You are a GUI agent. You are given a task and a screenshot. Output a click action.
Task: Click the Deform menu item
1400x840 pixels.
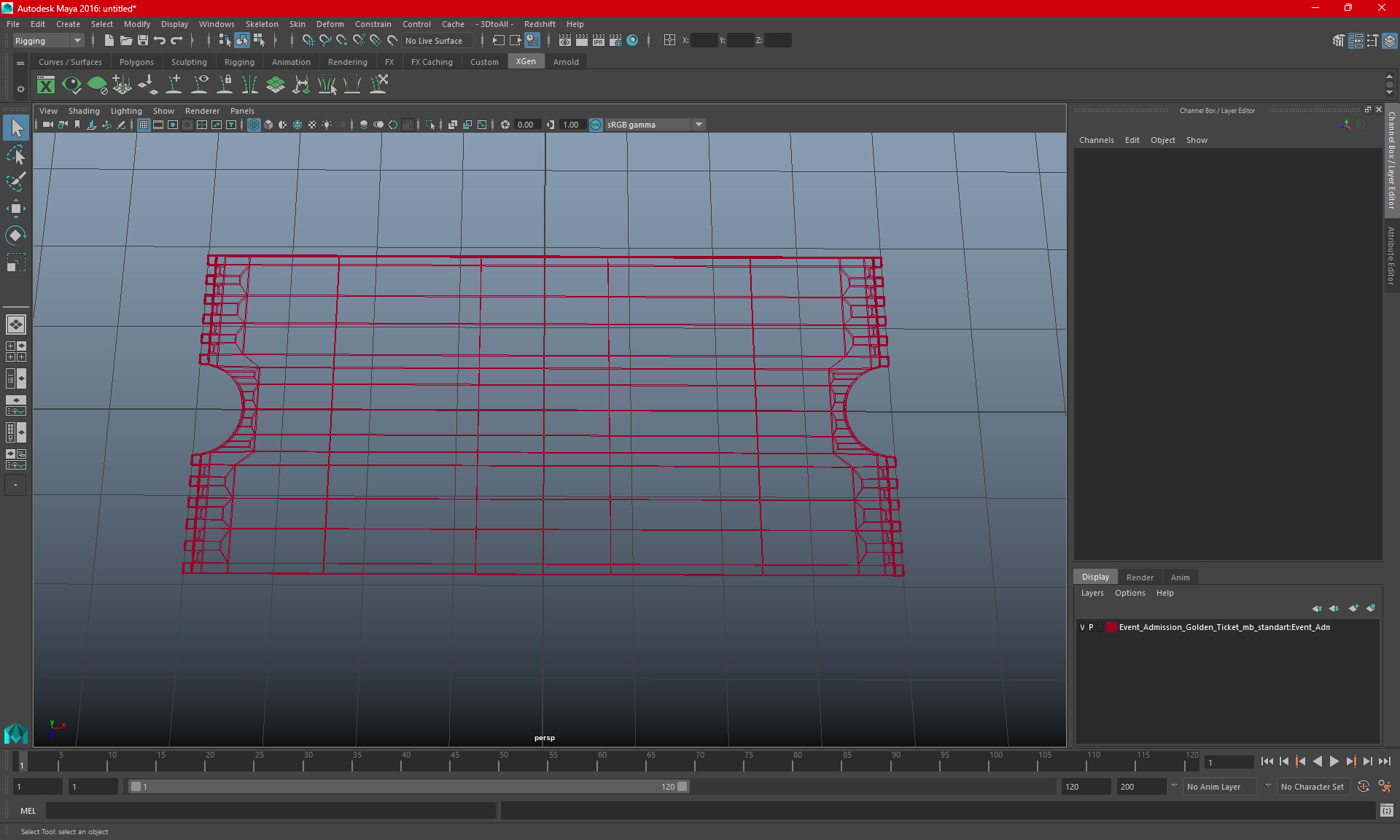328,23
